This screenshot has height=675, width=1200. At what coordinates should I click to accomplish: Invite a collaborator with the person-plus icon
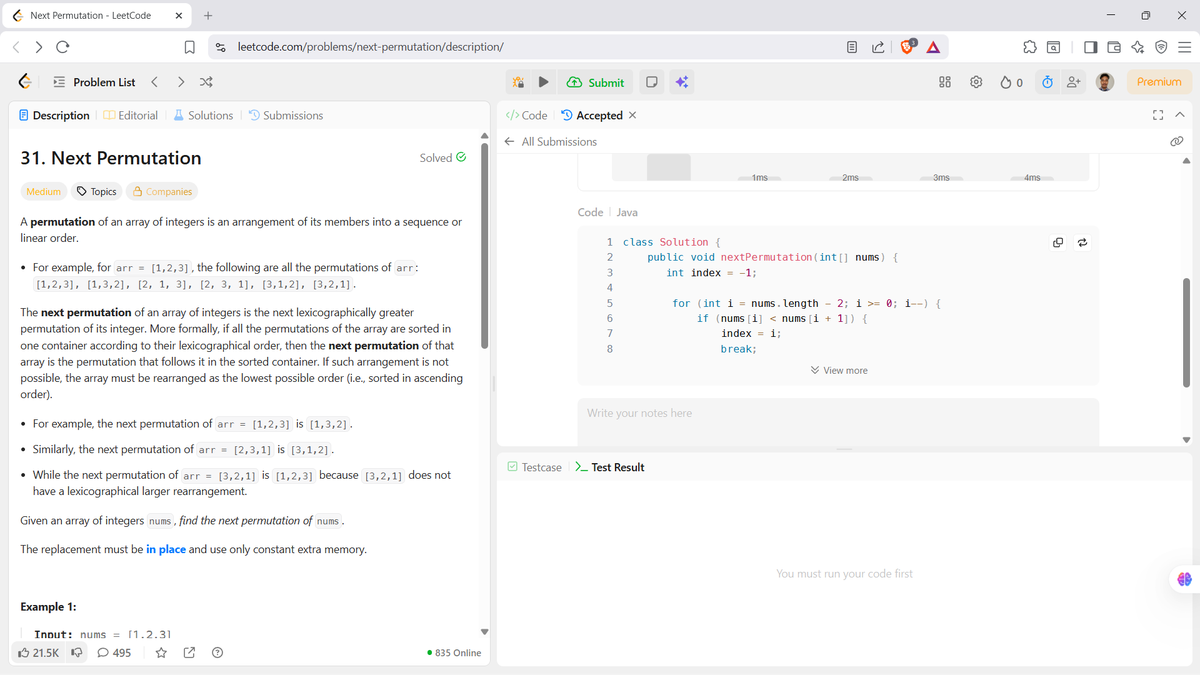1074,82
